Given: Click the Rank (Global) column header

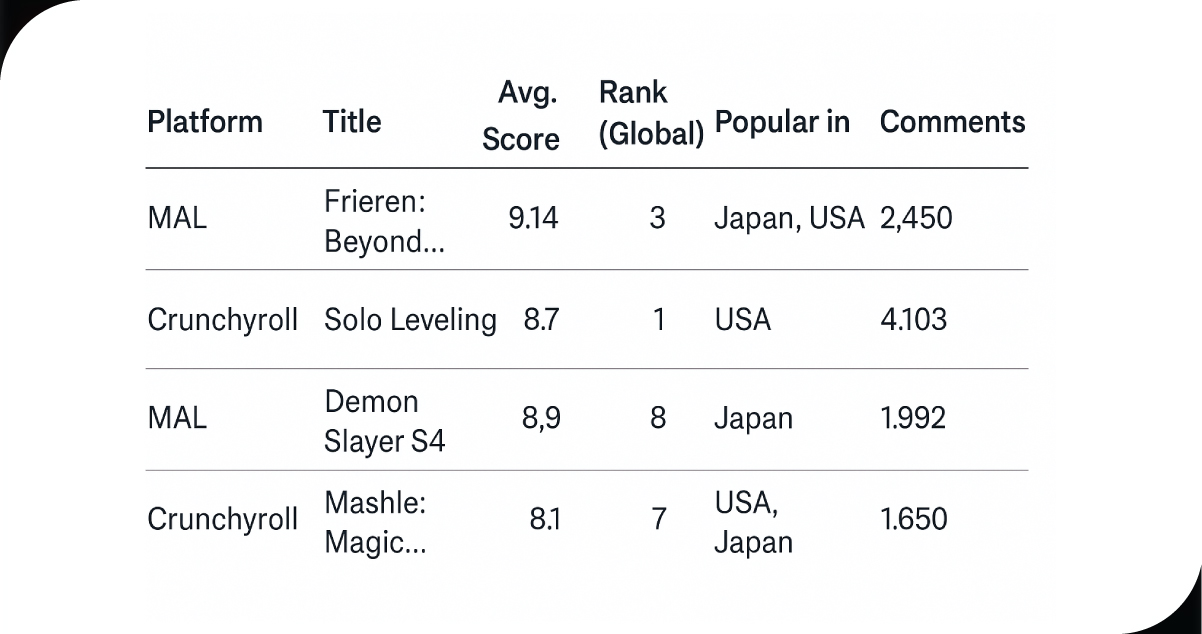Looking at the screenshot, I should coord(650,112).
